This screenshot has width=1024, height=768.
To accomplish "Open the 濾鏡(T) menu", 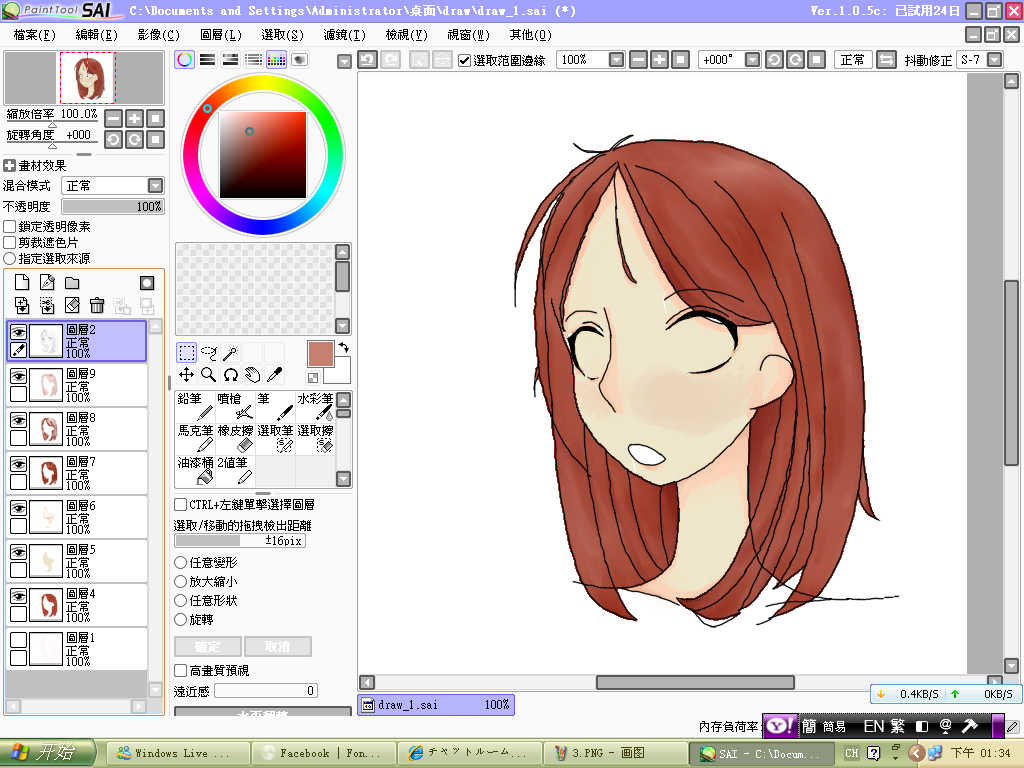I will 345,35.
